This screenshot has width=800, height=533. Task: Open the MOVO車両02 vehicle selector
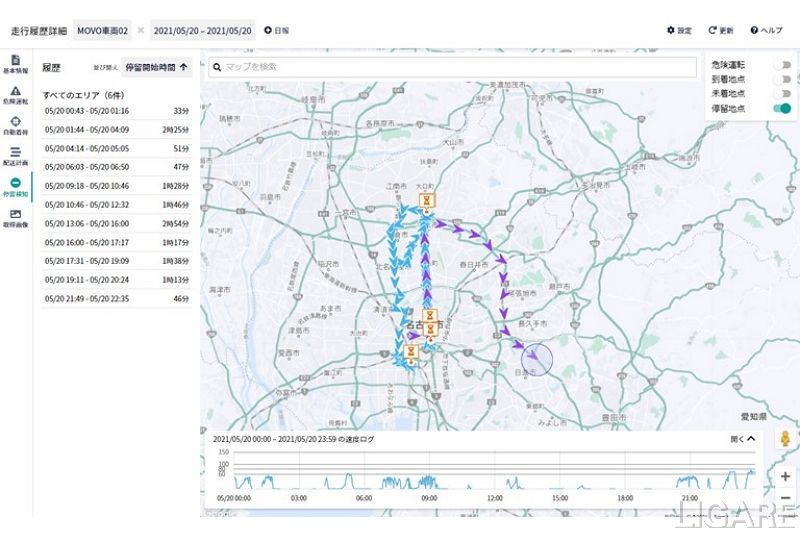coord(103,31)
